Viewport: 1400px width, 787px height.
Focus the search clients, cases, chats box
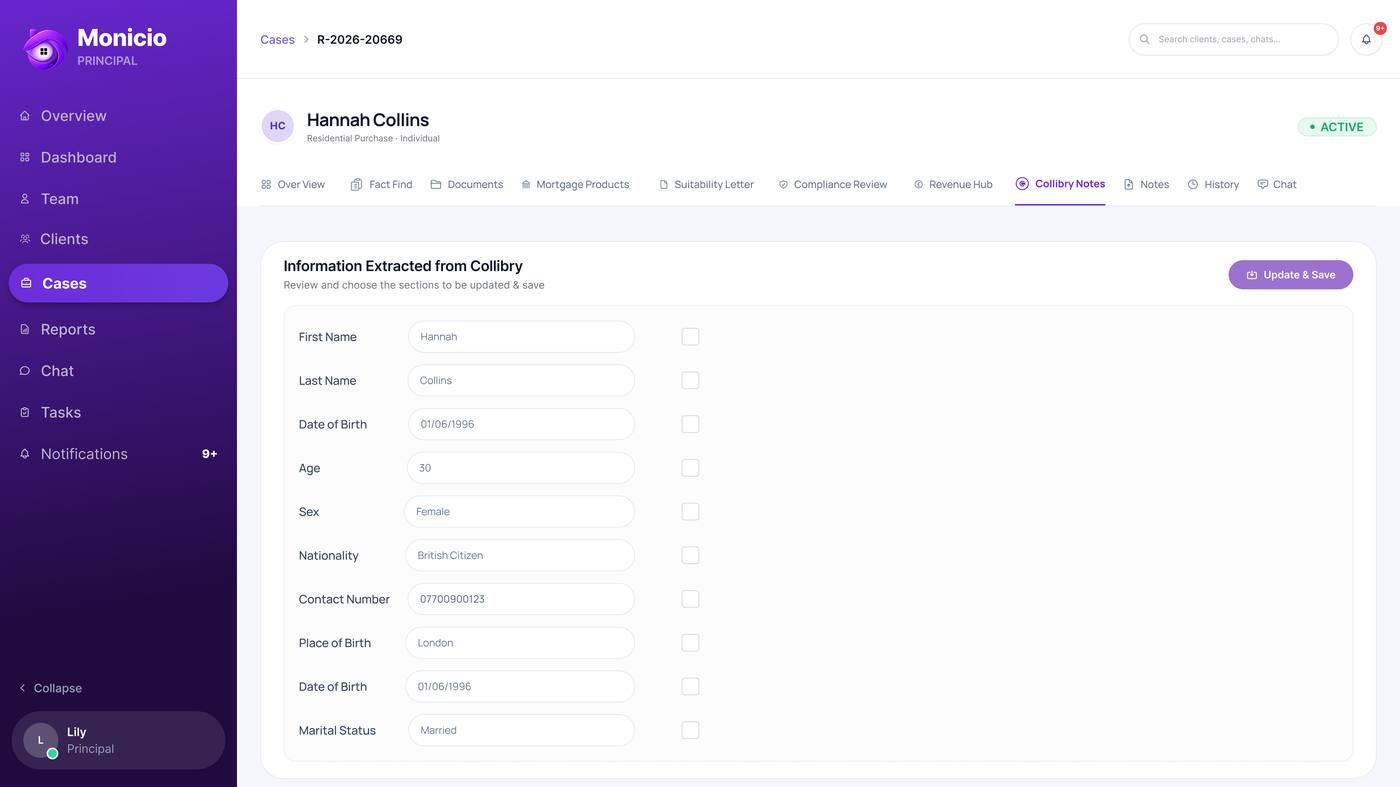pyautogui.click(x=1233, y=40)
